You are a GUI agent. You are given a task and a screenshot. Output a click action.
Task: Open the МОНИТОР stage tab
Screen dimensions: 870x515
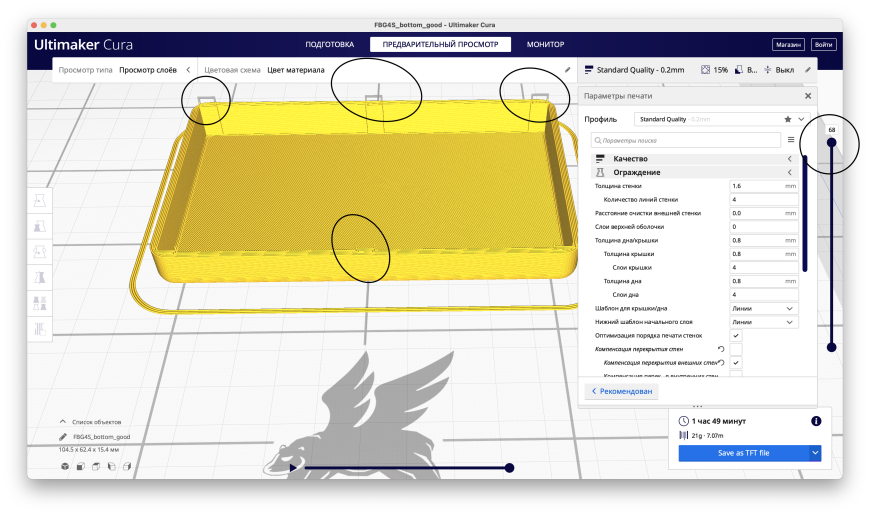coord(545,44)
